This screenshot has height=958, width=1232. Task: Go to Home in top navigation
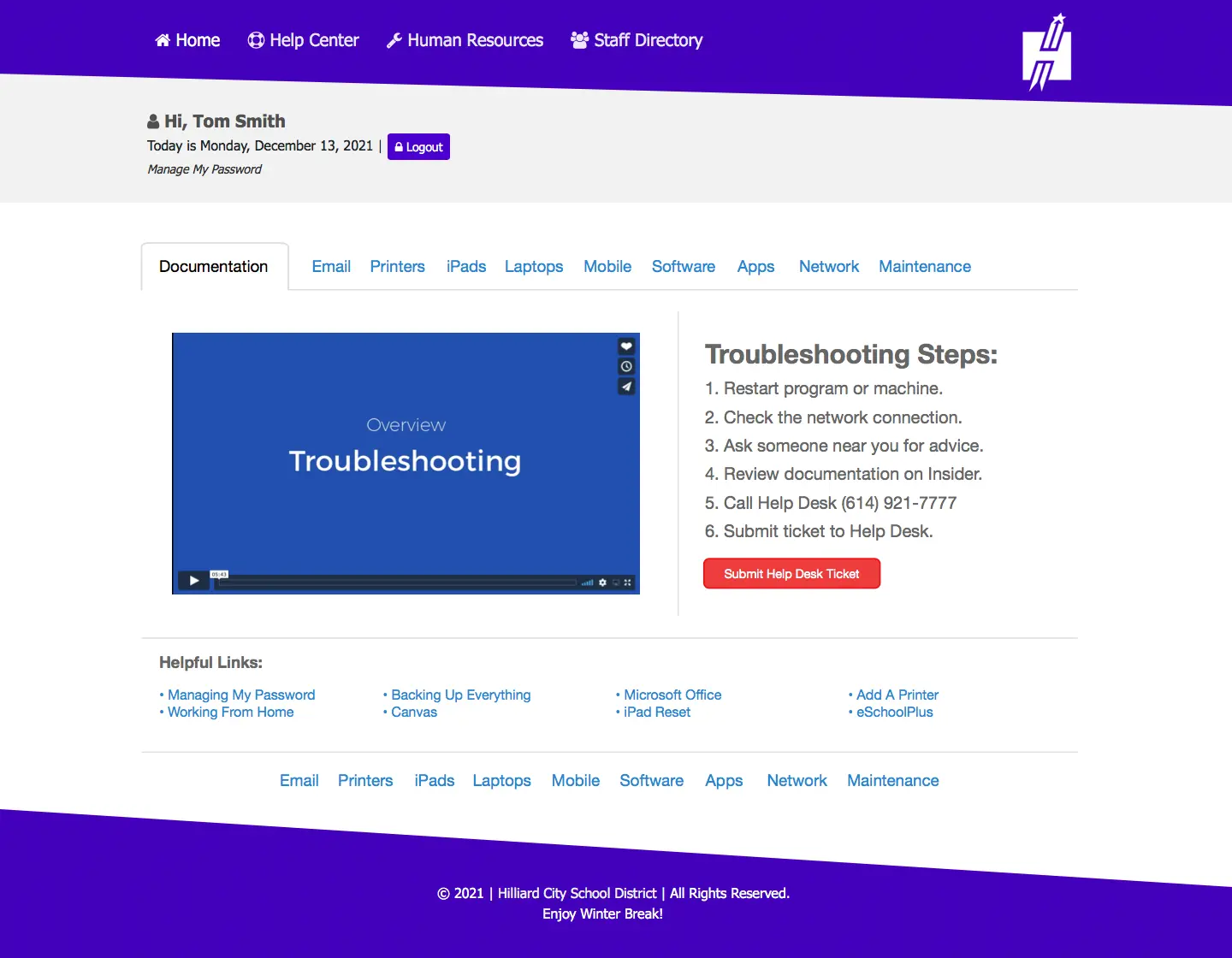(187, 40)
